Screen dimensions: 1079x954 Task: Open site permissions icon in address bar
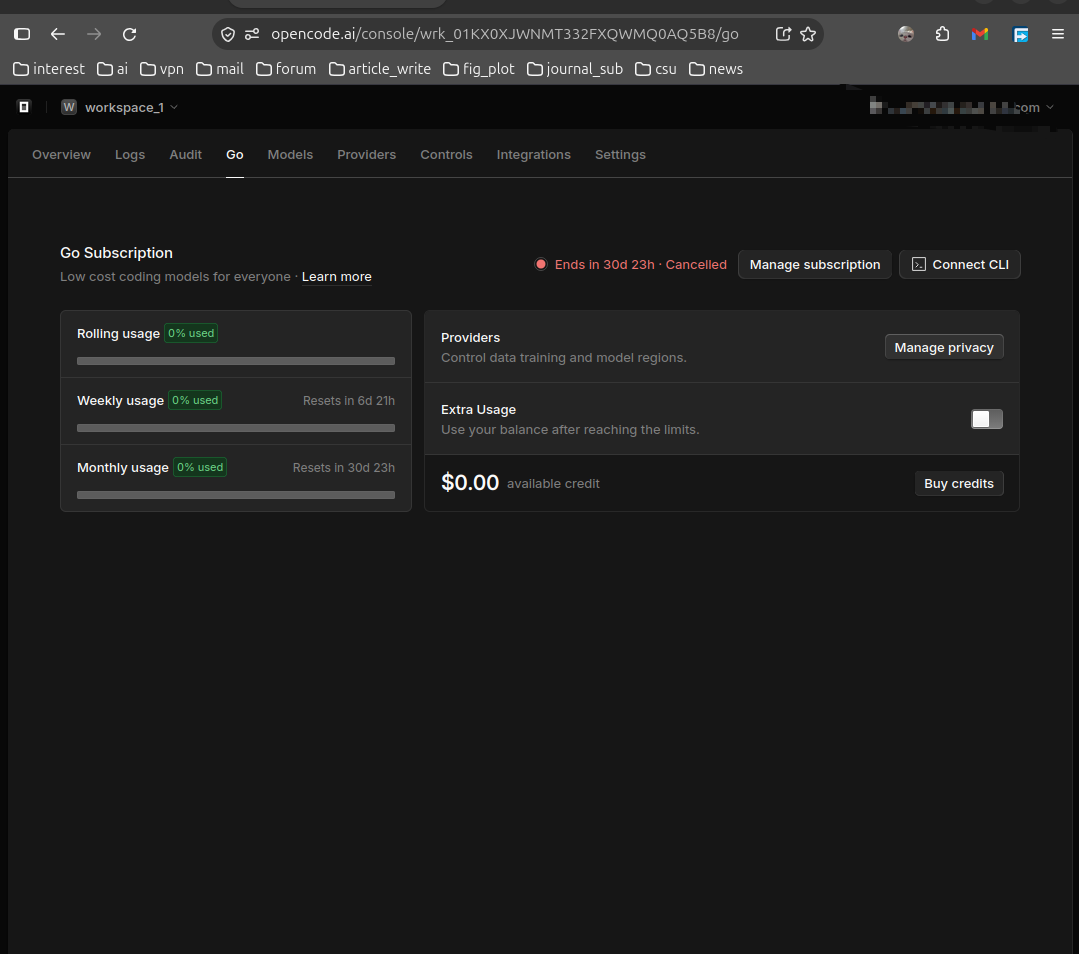[x=252, y=34]
